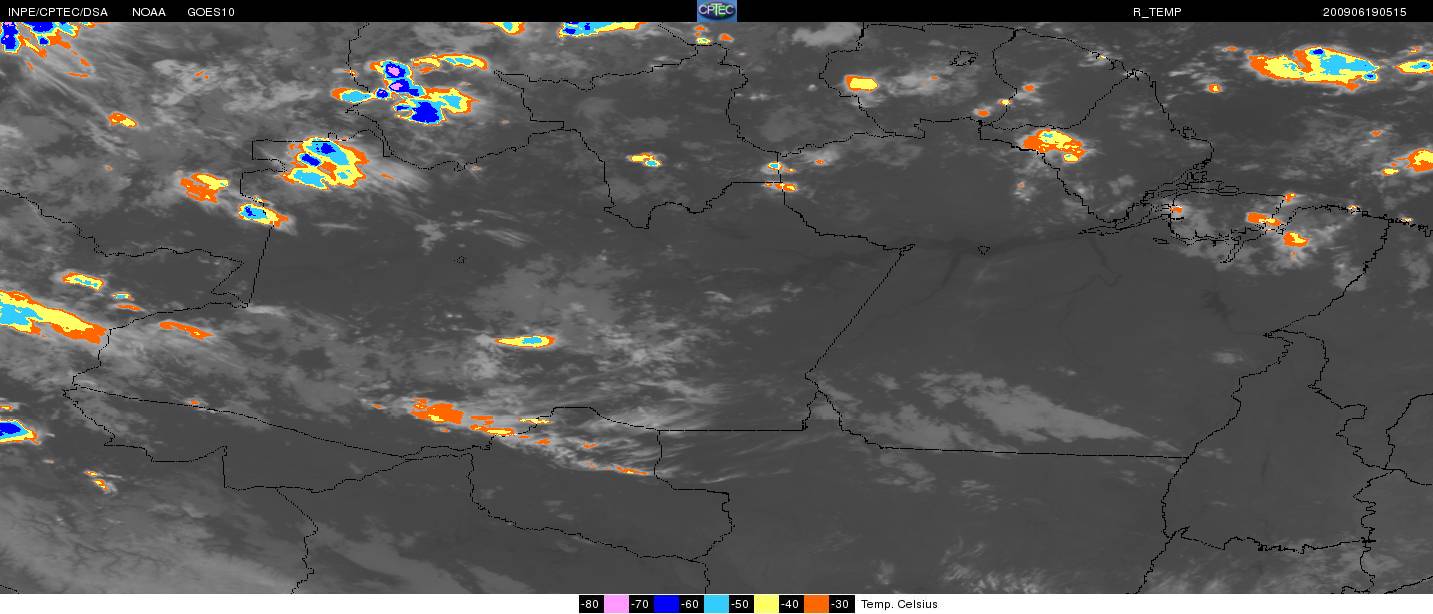1433x614 pixels.
Task: Click the 200906190515 timestamp
Action: 1364,12
